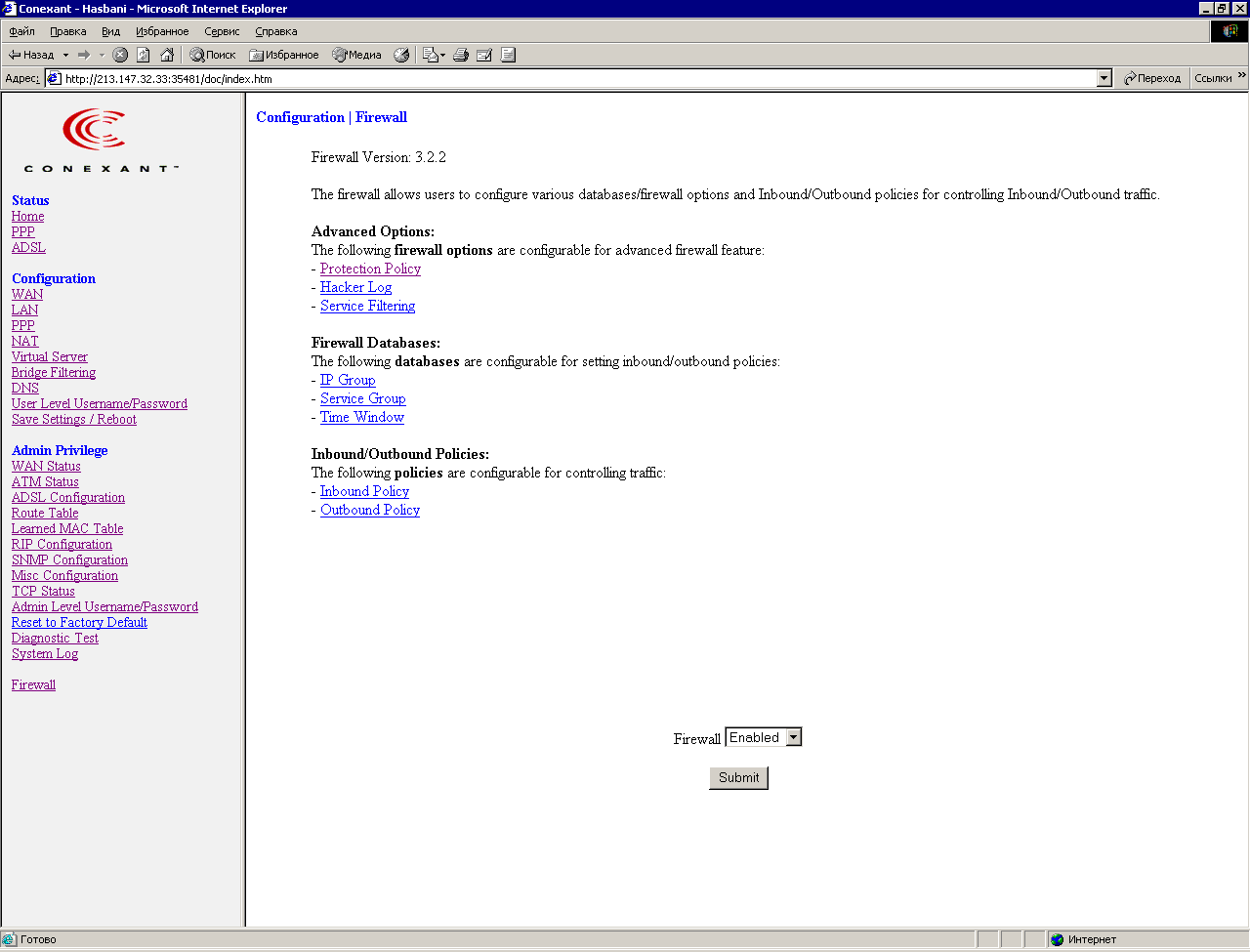This screenshot has width=1250, height=952.
Task: Click the Интернет zone icon in status bar
Action: pyautogui.click(x=1058, y=939)
